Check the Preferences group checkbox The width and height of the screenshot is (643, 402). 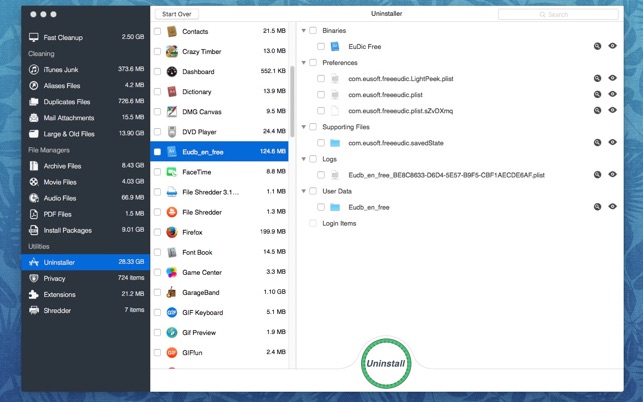point(313,62)
